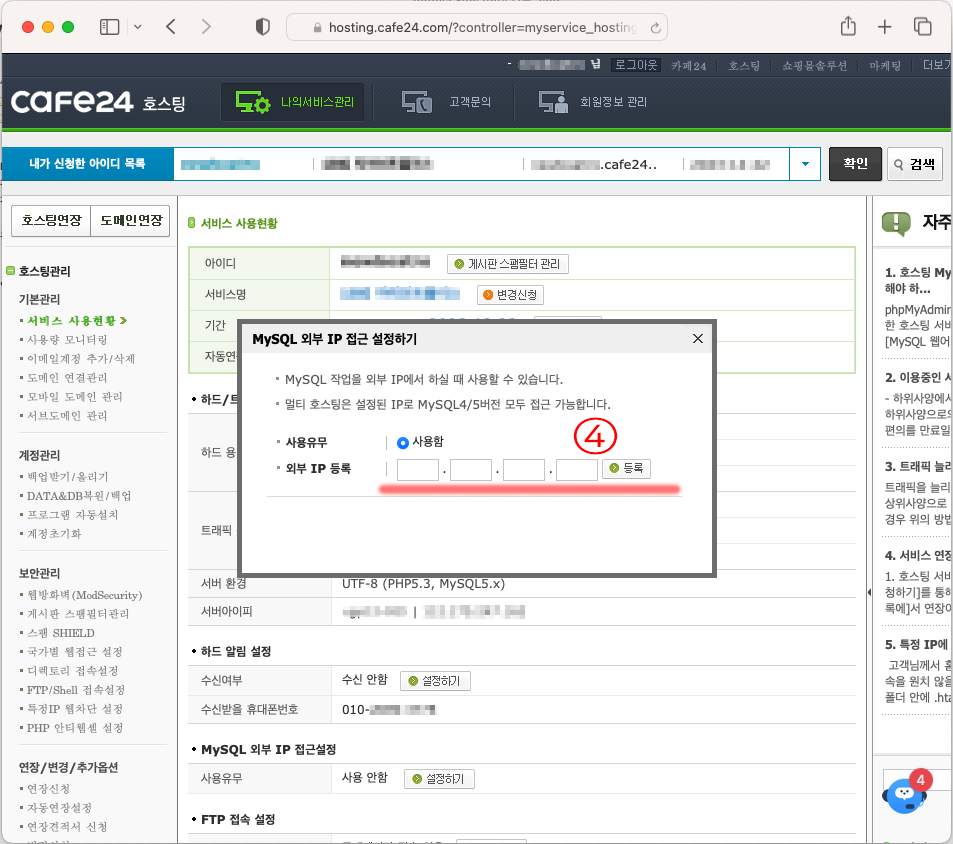The image size is (953, 844).
Task: Expand the 내가 신청한 아이디 dropdown arrow
Action: pos(804,164)
